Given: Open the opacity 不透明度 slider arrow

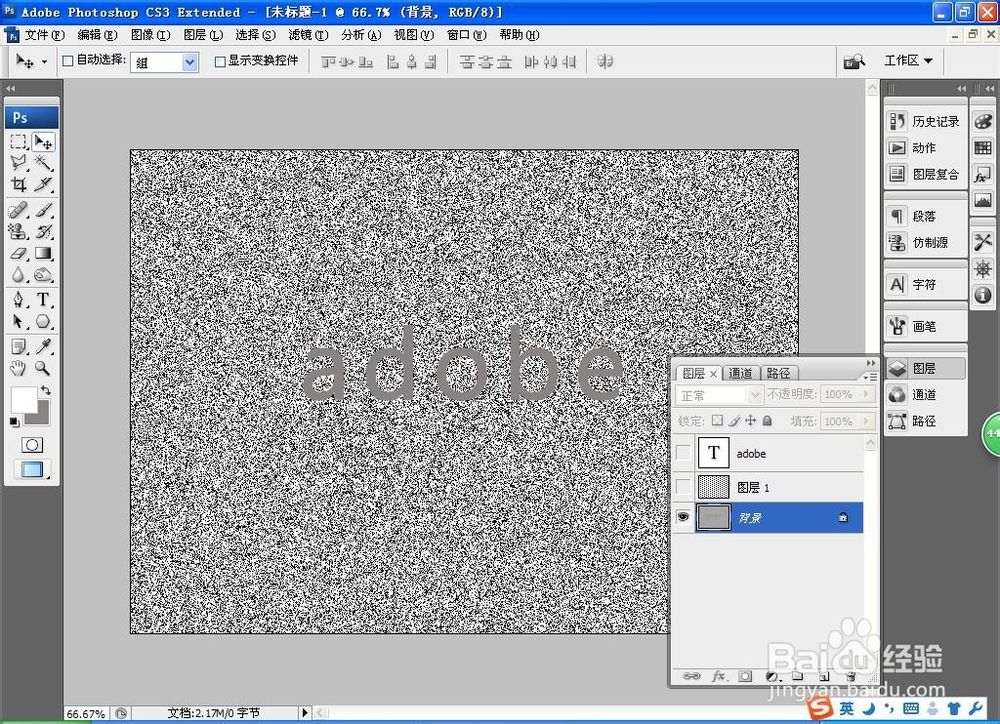Looking at the screenshot, I should [x=866, y=394].
